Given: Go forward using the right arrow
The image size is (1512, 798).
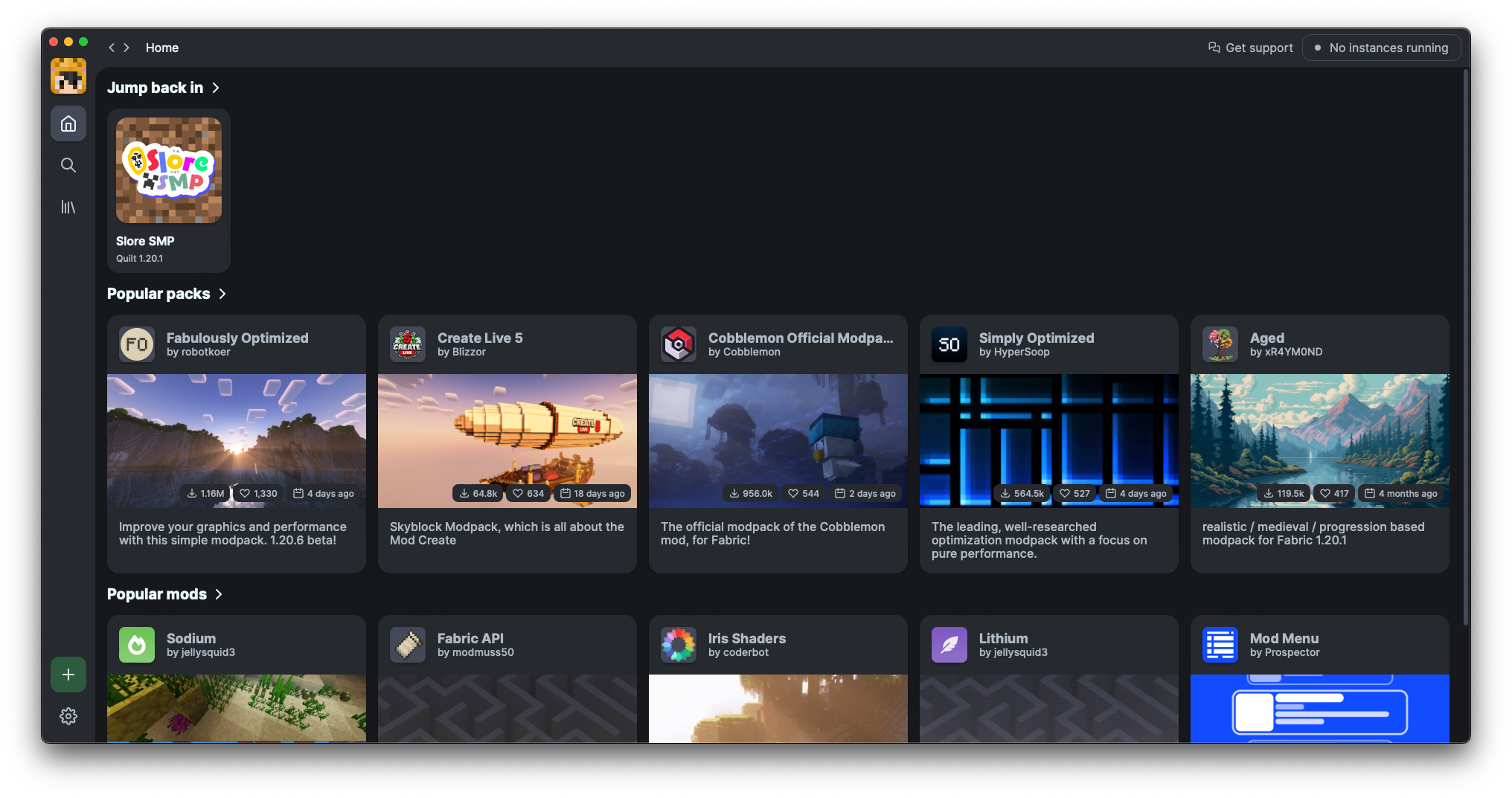Looking at the screenshot, I should [126, 48].
